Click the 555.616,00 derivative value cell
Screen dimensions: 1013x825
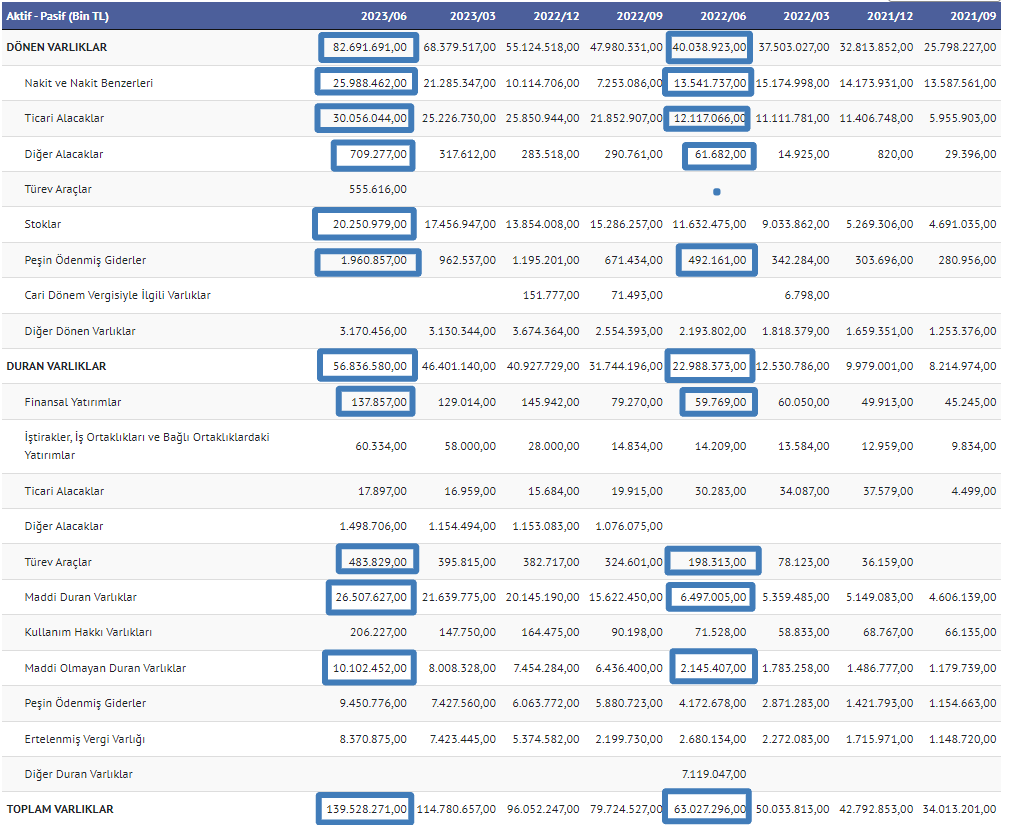(377, 189)
